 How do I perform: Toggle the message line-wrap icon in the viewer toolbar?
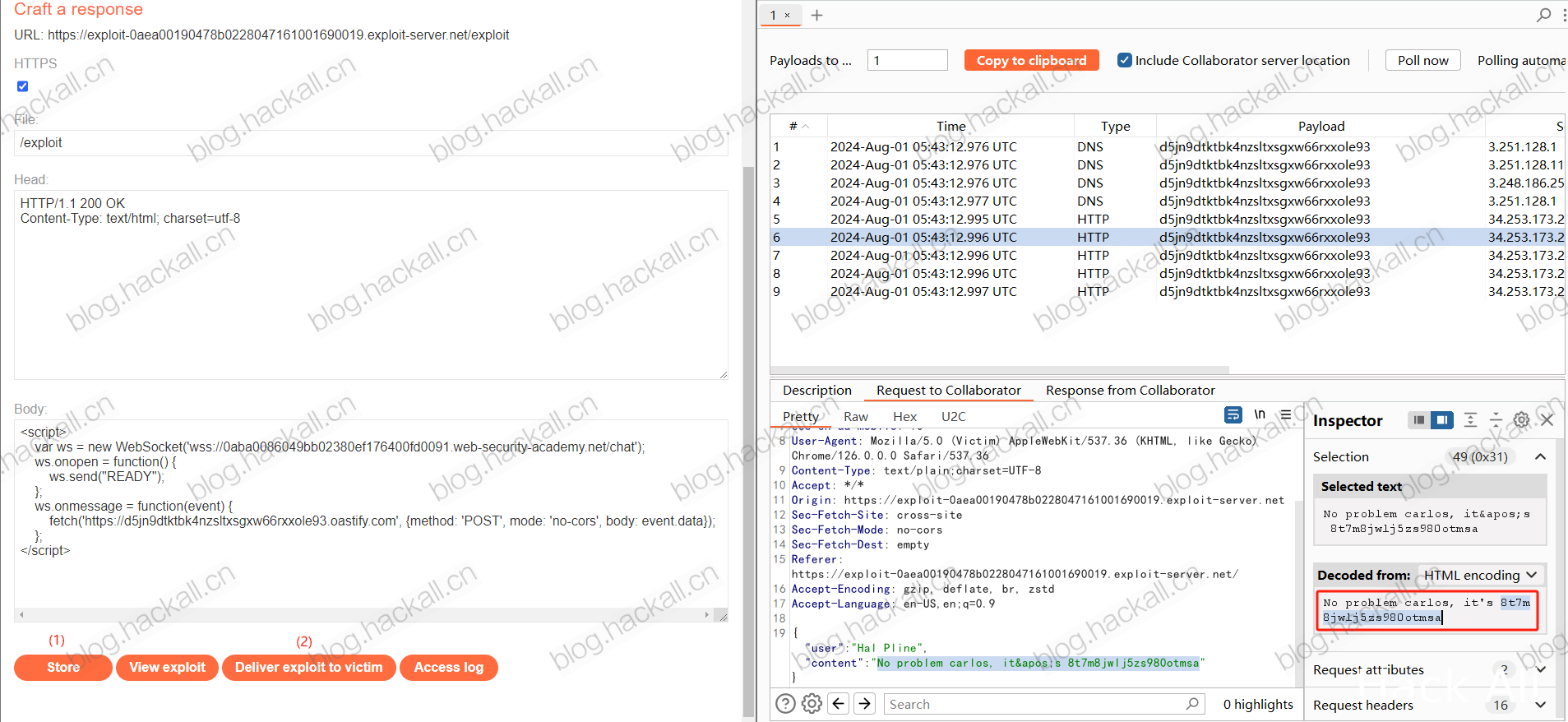(1233, 414)
